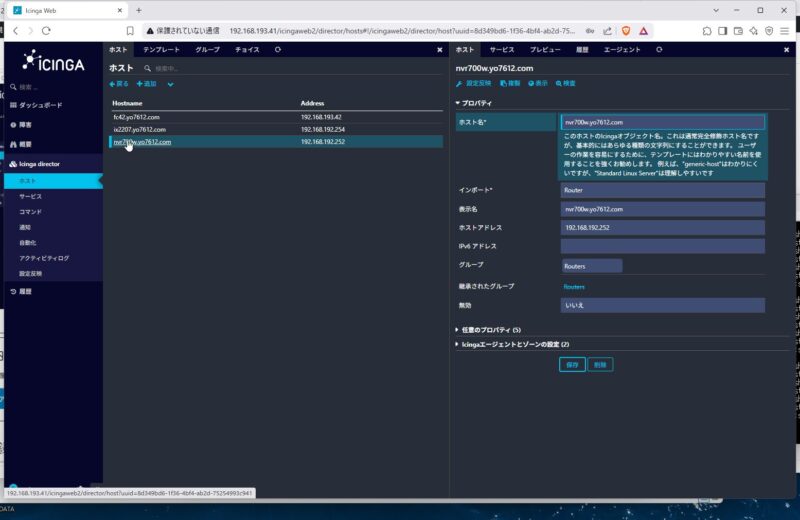Open サービス under Icinga director
800x520 pixels.
coord(31,196)
